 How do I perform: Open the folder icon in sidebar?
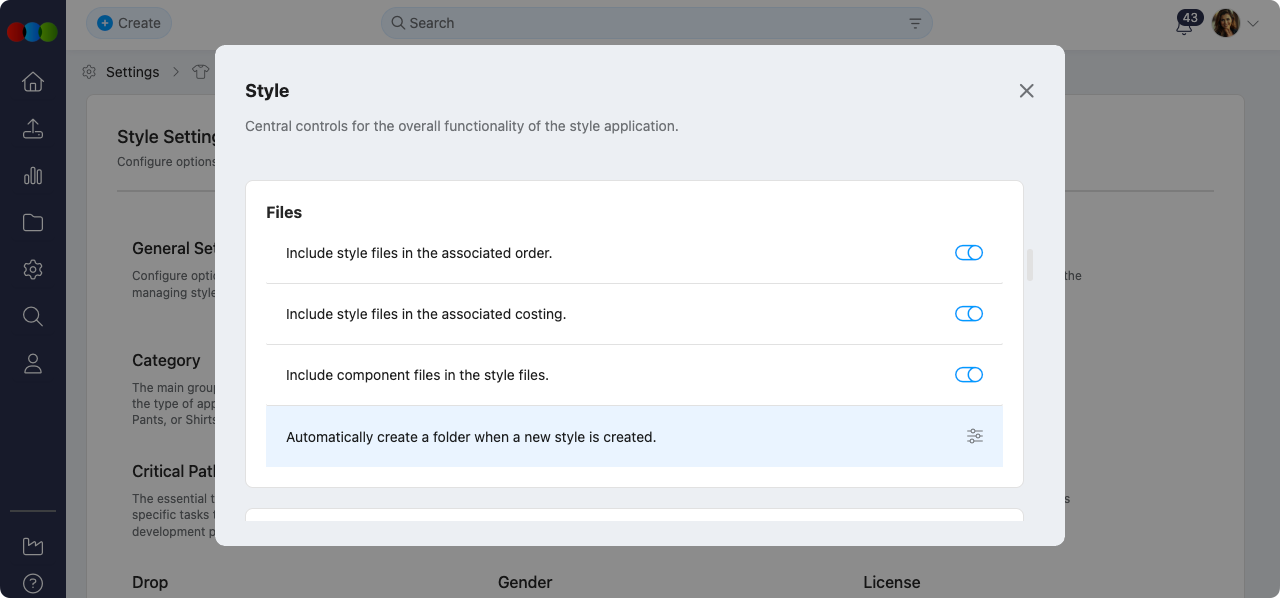tap(33, 223)
